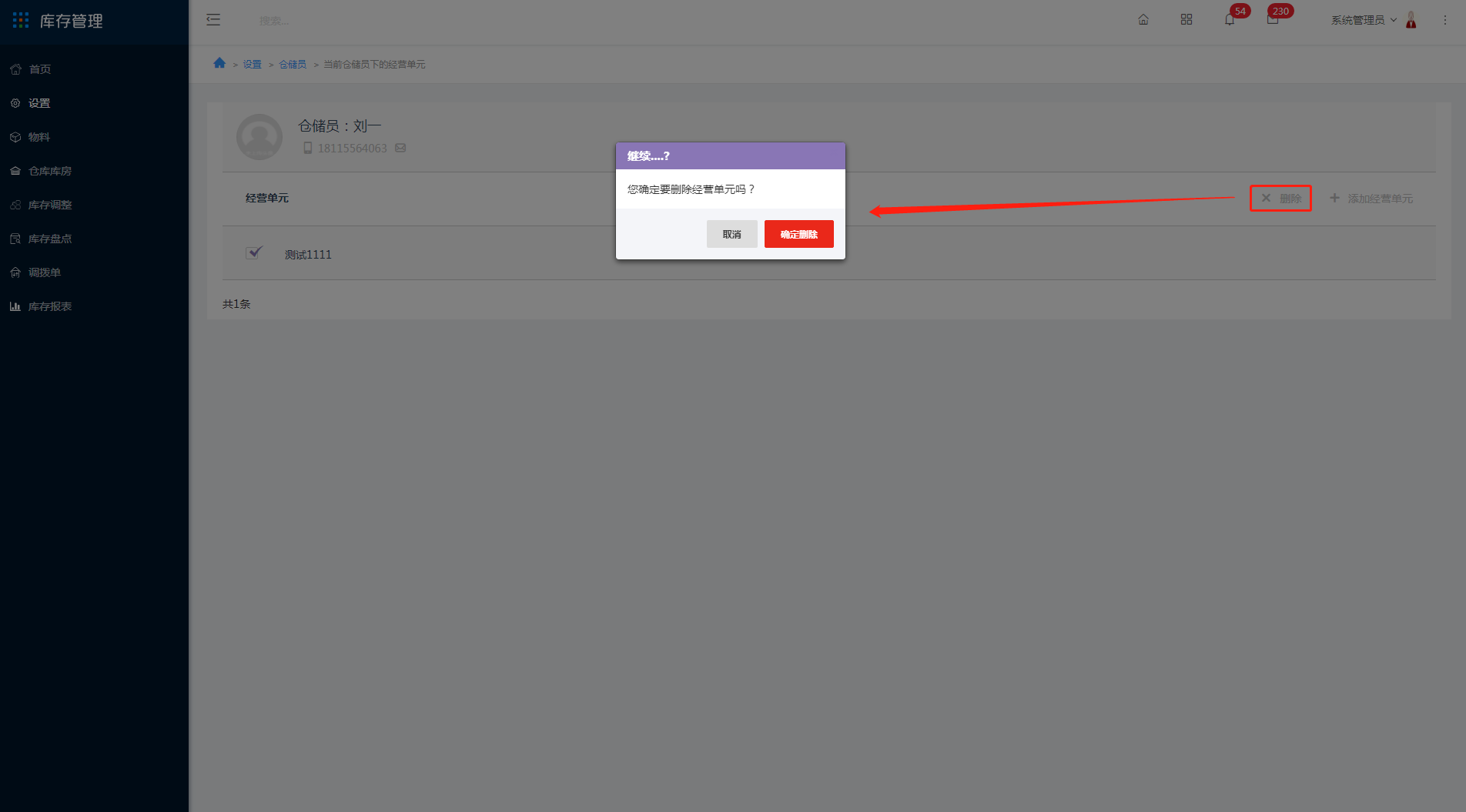The width and height of the screenshot is (1466, 812).
Task: Open the home icon in the top bar
Action: [x=1143, y=20]
